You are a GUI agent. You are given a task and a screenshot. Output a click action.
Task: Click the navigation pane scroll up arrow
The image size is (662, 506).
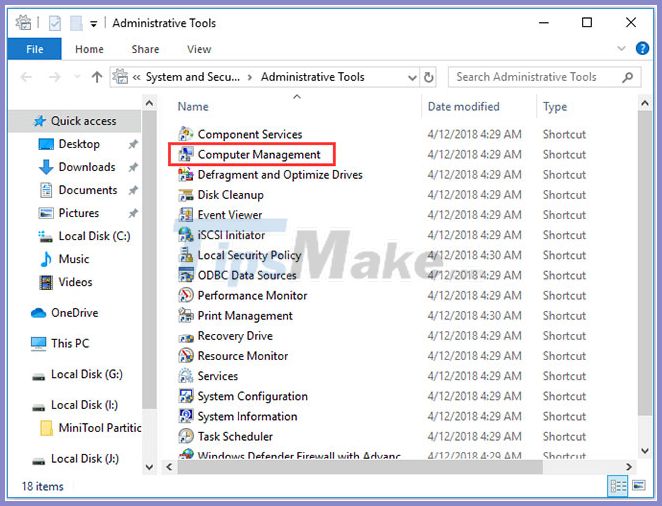[149, 103]
